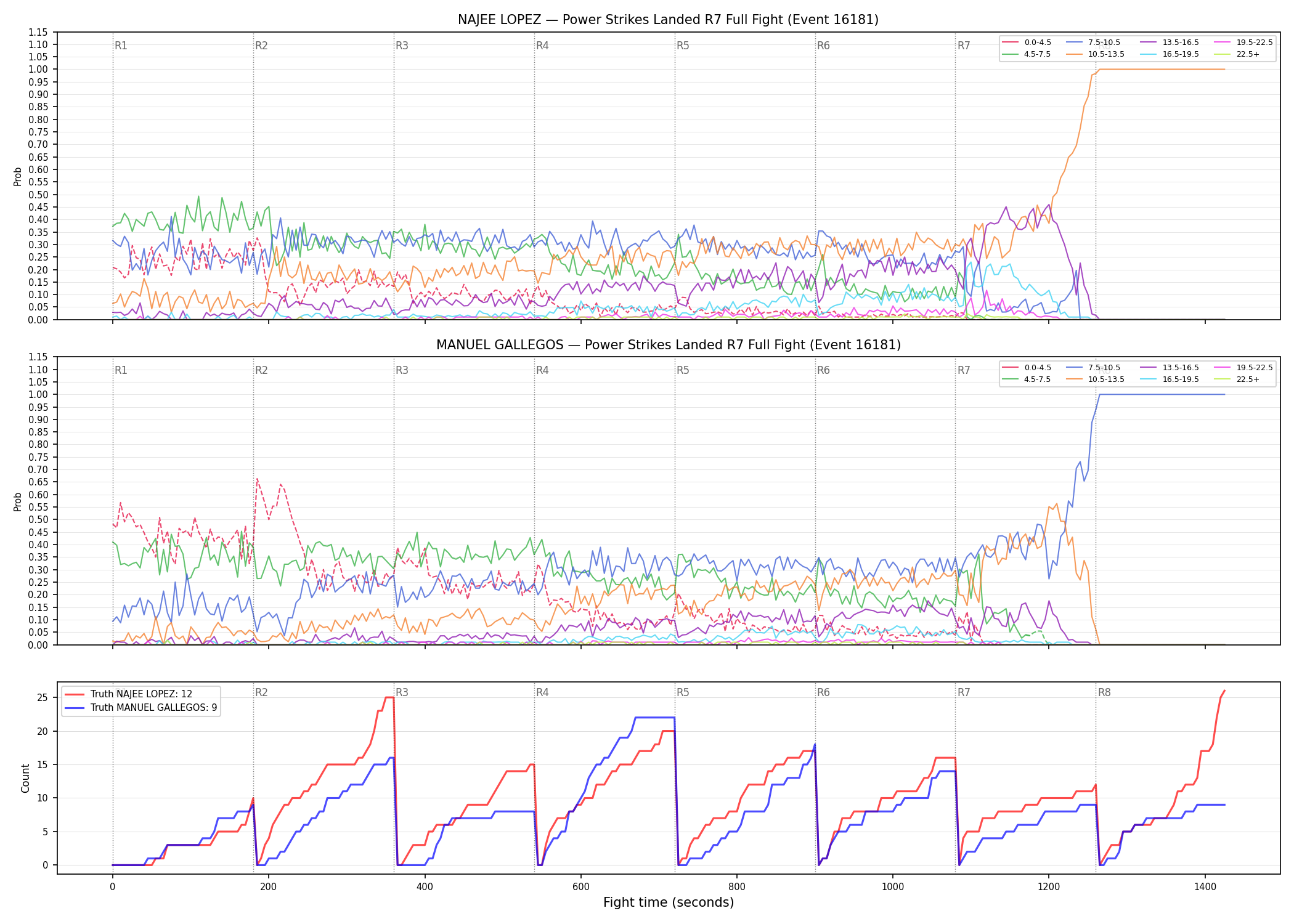Click the '20' tick label on Count axis
The image size is (1294, 924).
[43, 731]
